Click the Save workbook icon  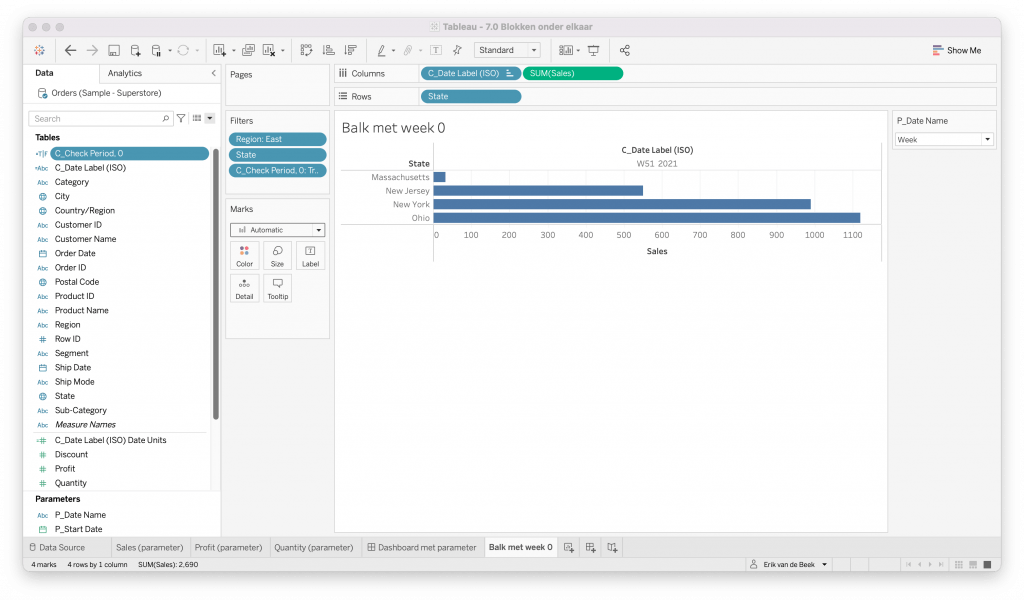click(114, 50)
